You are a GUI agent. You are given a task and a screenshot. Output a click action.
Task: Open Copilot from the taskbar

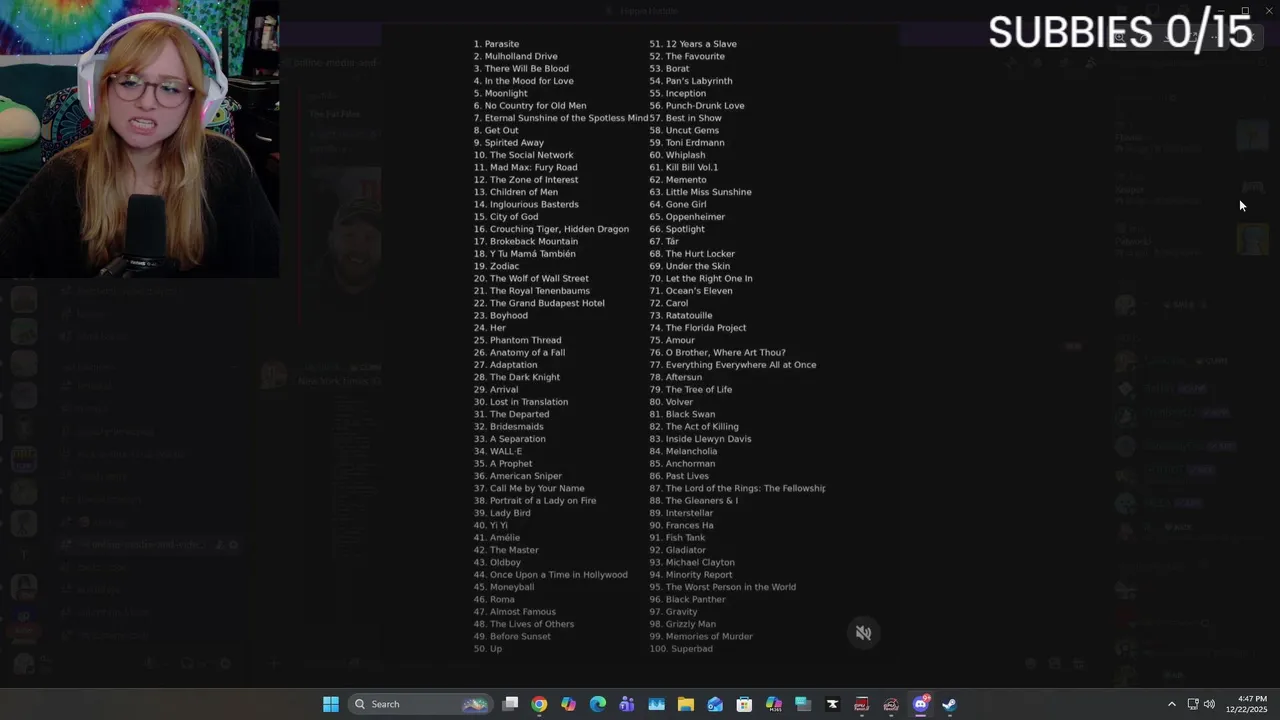point(568,704)
